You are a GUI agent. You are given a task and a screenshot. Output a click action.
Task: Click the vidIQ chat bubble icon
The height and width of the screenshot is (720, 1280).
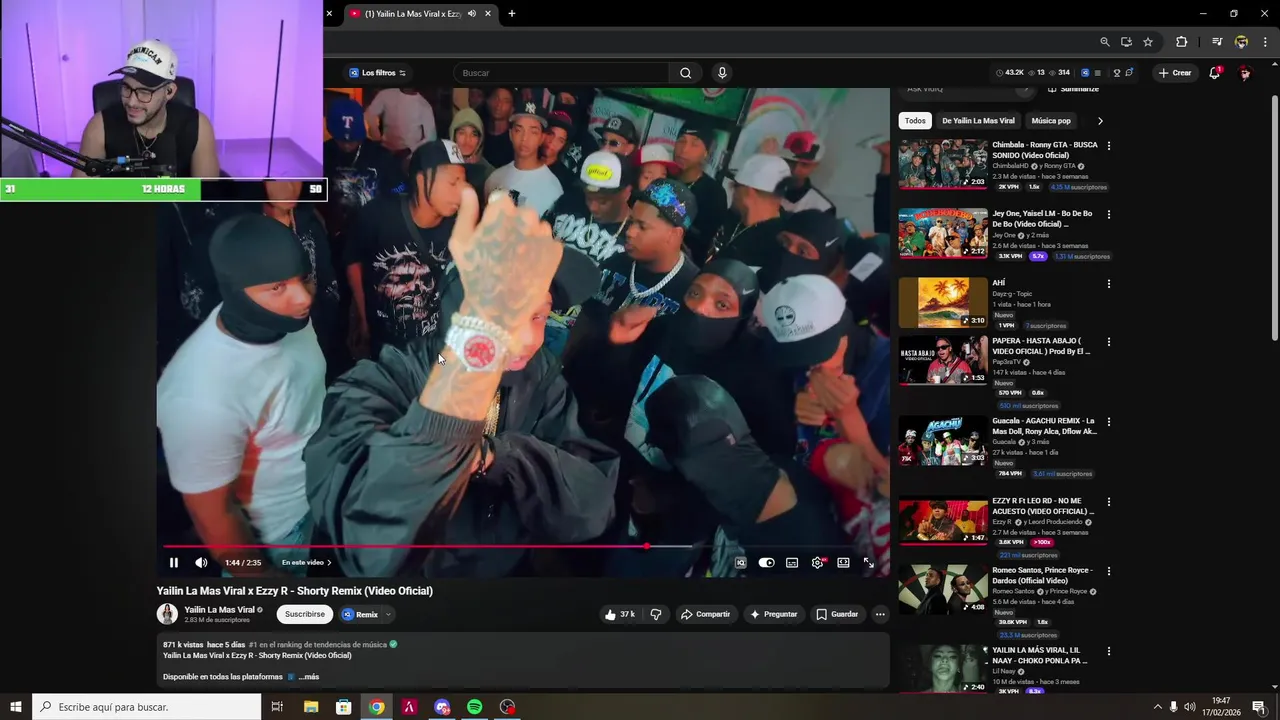pos(1130,73)
